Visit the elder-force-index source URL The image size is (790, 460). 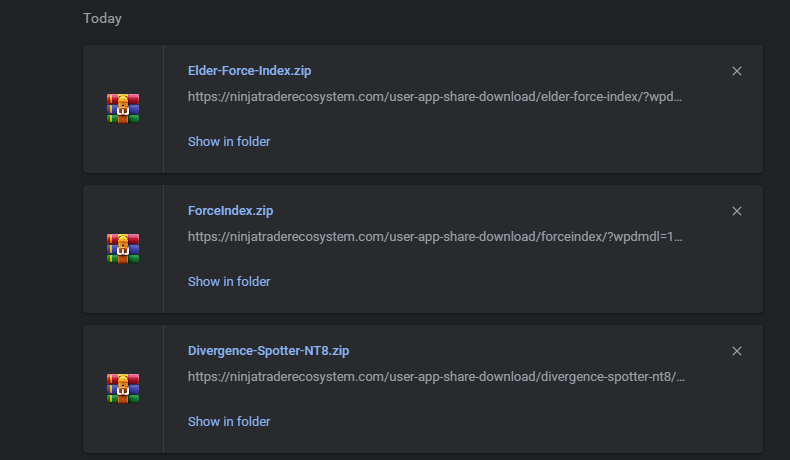pyautogui.click(x=435, y=98)
